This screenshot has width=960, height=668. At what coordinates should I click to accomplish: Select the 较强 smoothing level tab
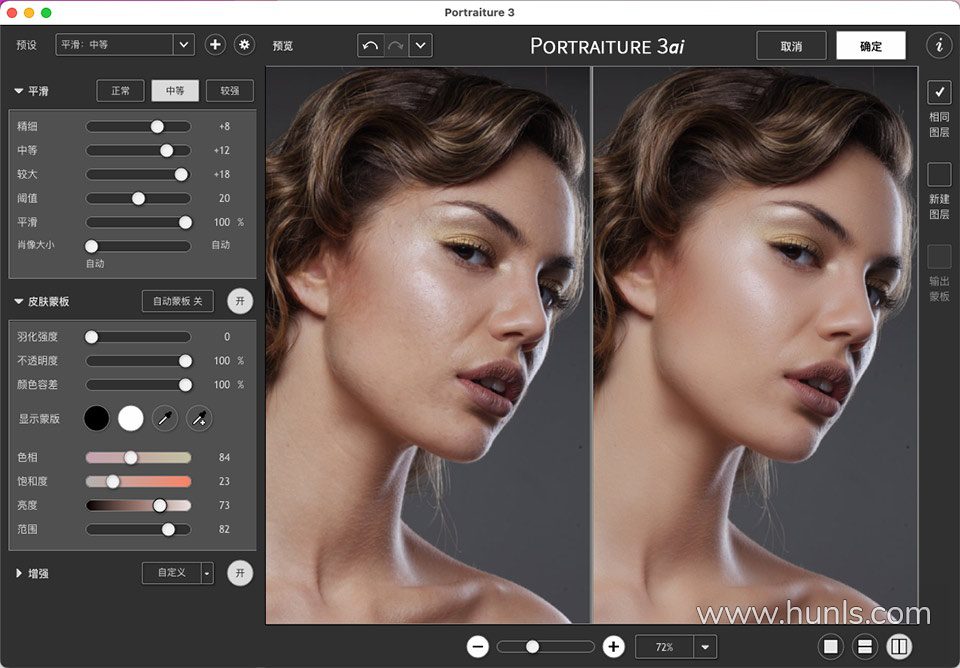[229, 91]
